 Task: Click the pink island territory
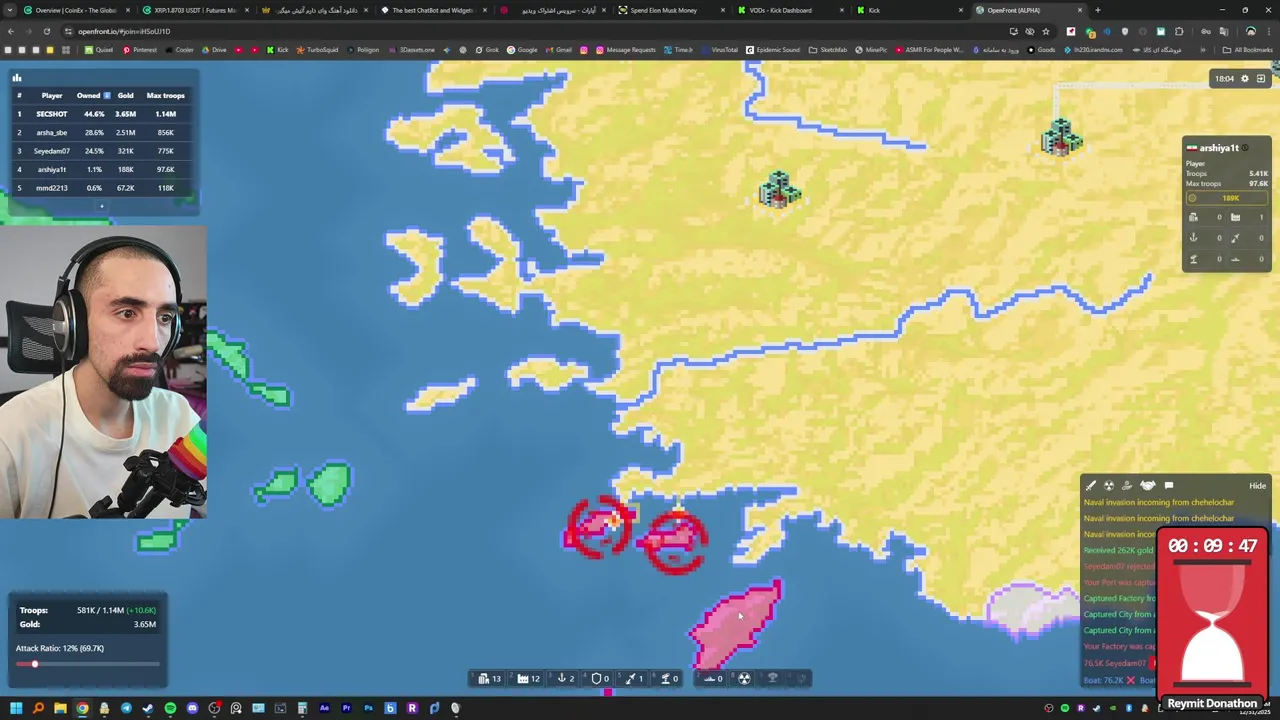738,626
